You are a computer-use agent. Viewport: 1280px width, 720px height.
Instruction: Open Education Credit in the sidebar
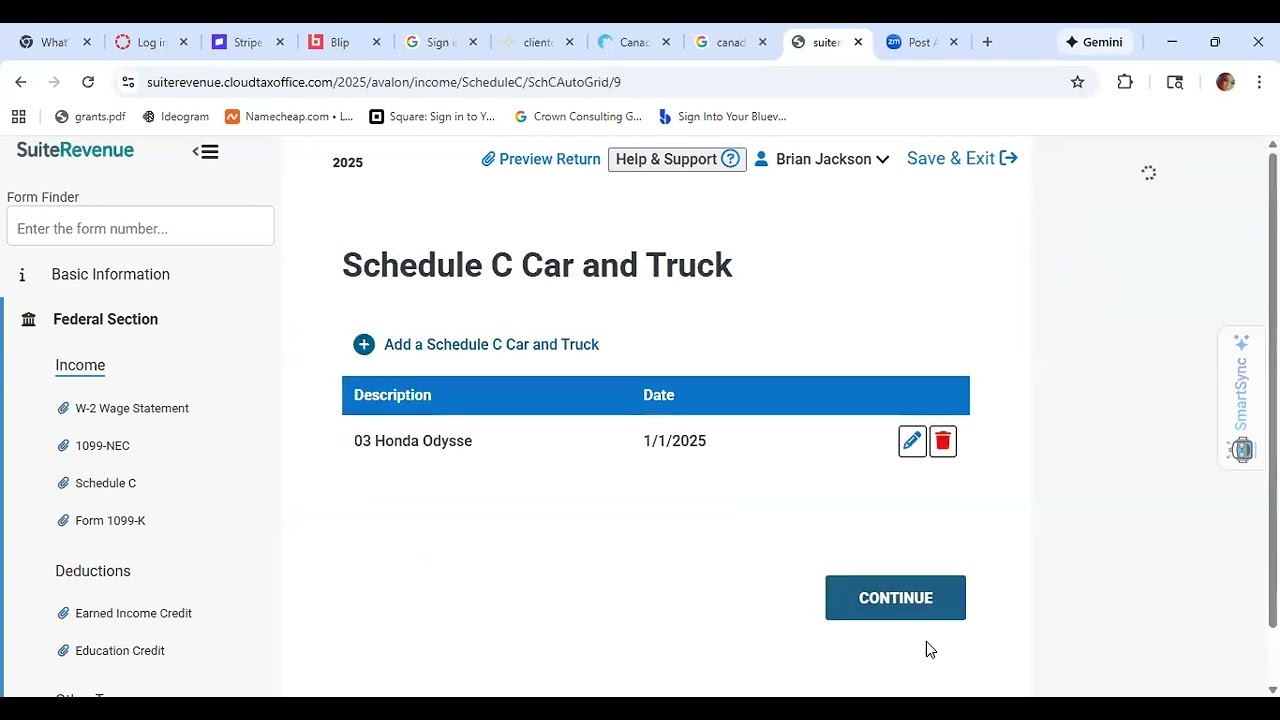(x=120, y=651)
